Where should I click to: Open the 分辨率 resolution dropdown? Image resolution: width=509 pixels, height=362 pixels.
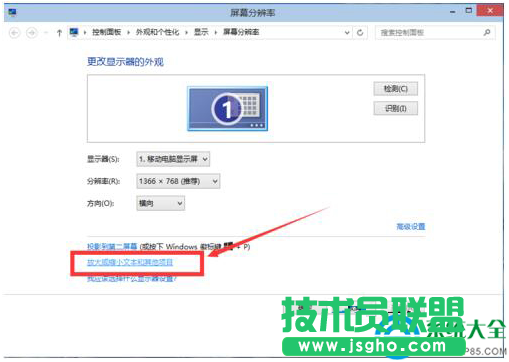tap(178, 181)
